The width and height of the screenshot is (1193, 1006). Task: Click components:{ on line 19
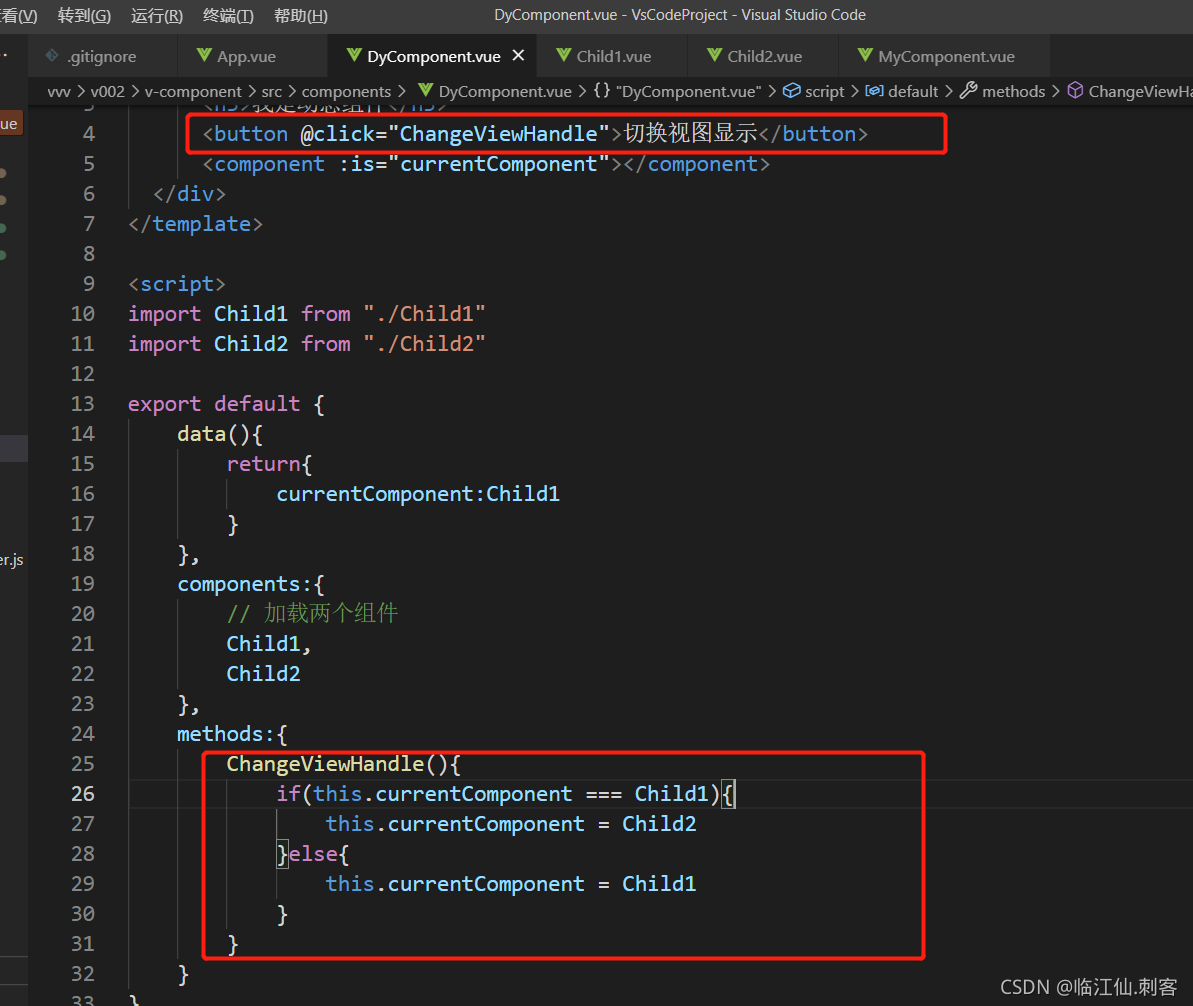pyautogui.click(x=251, y=584)
